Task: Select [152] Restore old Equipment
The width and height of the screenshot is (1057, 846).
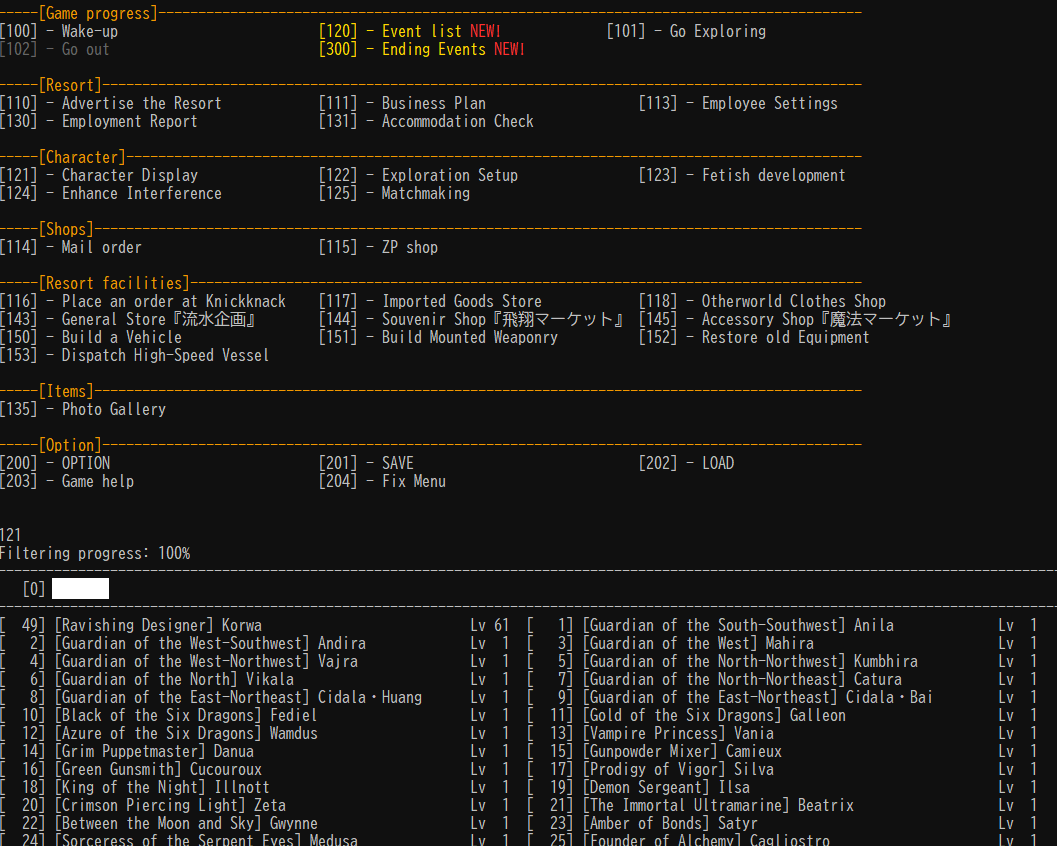Action: (754, 338)
